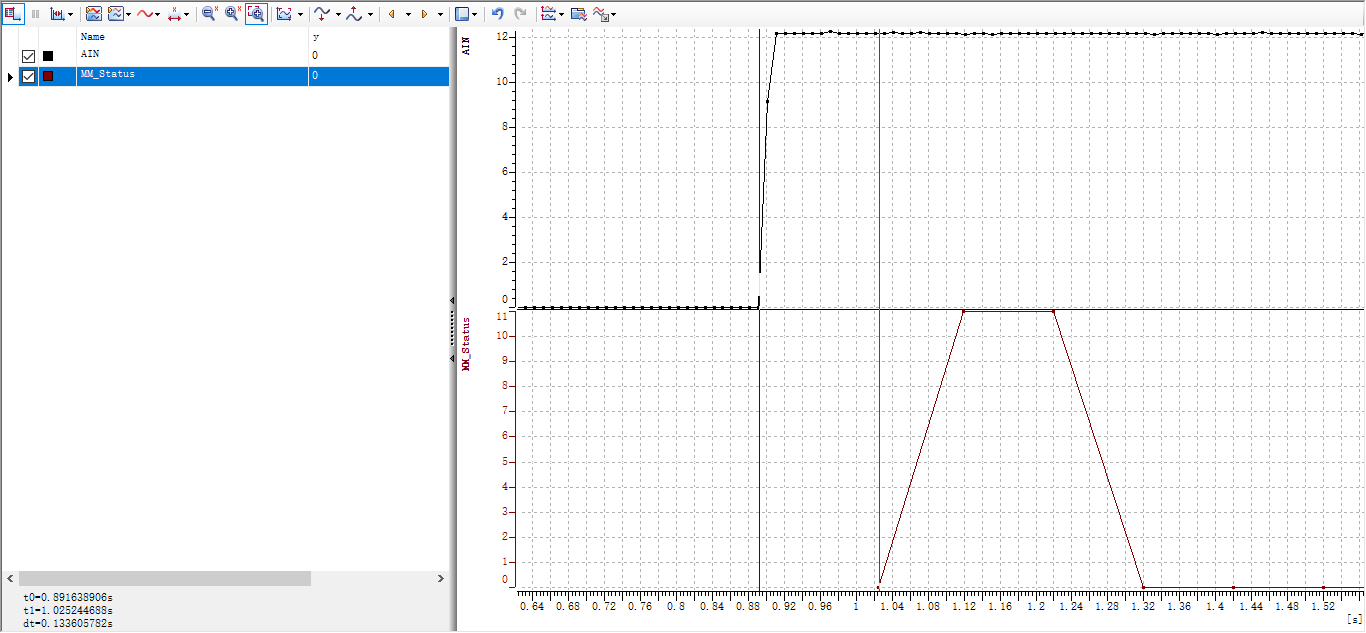Viewport: 1366px width, 633px height.
Task: Click the blue undo arrow
Action: click(497, 14)
